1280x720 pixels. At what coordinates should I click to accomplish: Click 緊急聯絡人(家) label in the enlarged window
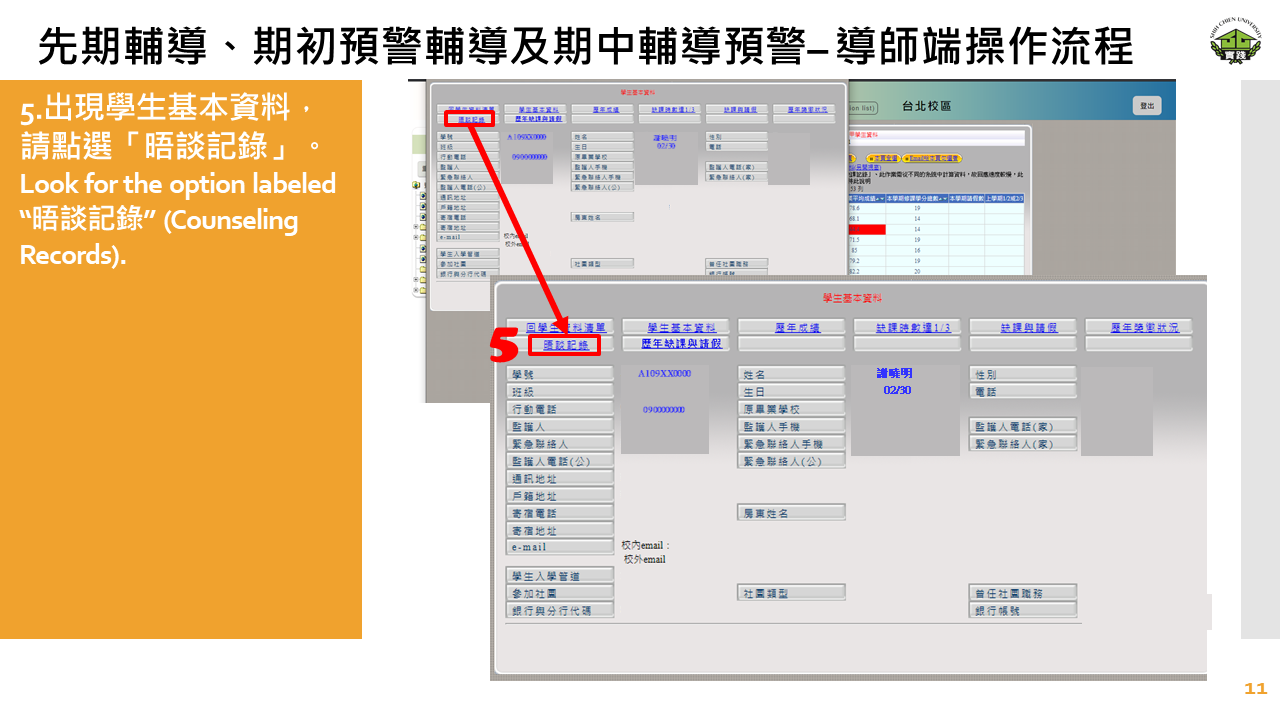1023,443
